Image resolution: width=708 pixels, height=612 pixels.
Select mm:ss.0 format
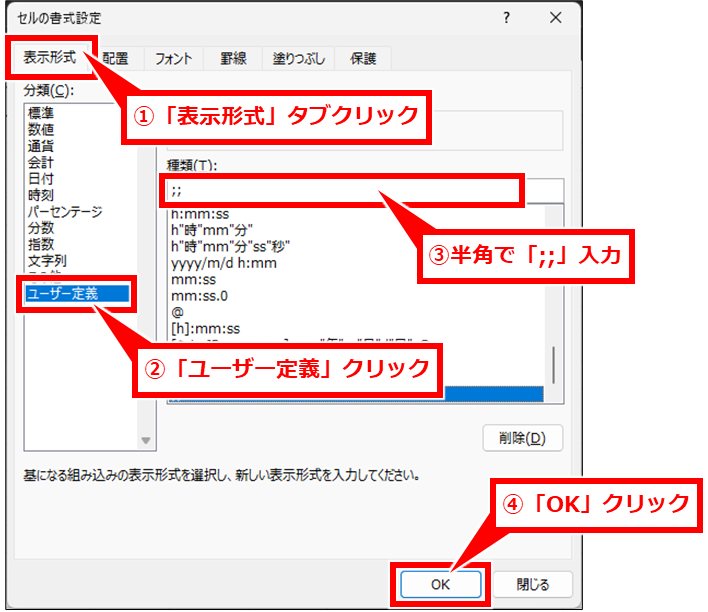click(x=199, y=296)
